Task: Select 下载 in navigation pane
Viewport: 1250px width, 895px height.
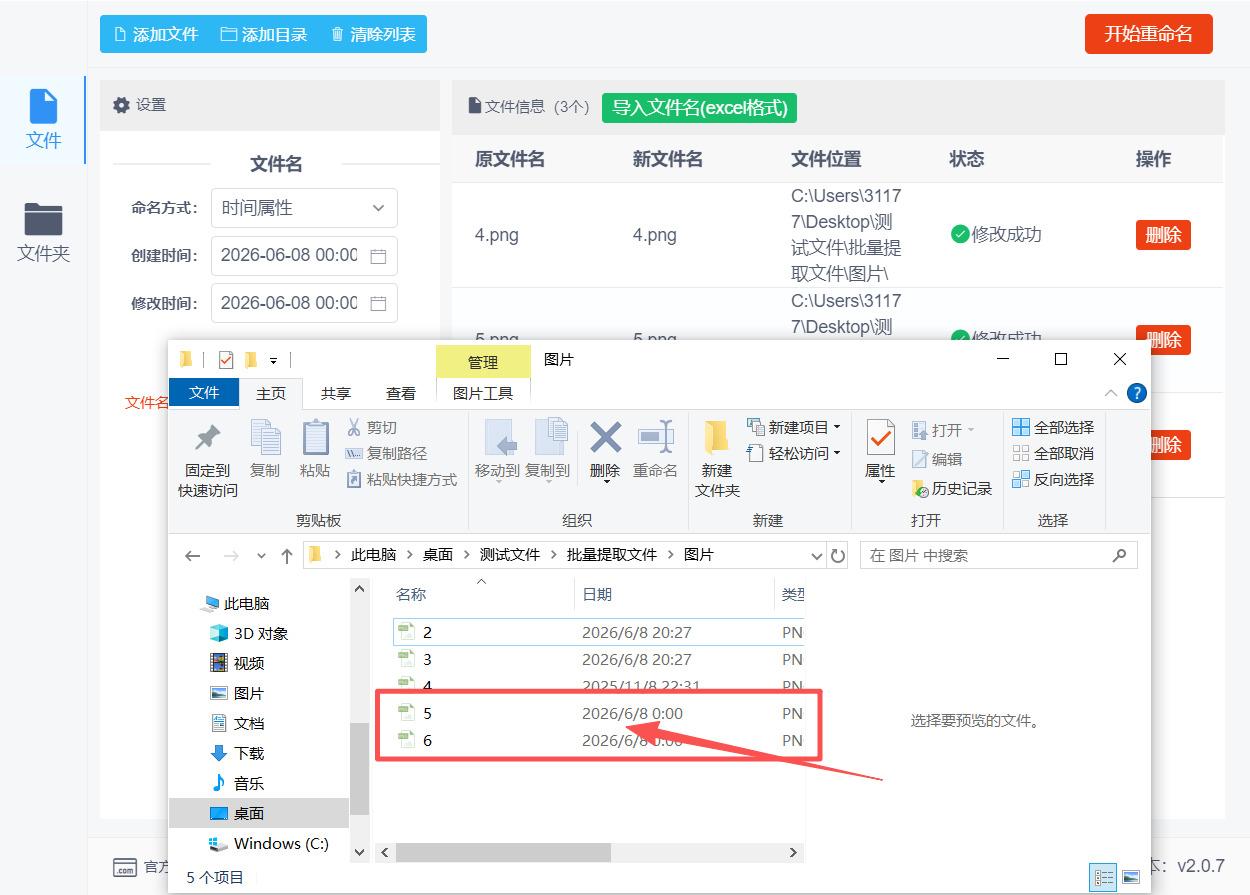Action: [x=237, y=753]
